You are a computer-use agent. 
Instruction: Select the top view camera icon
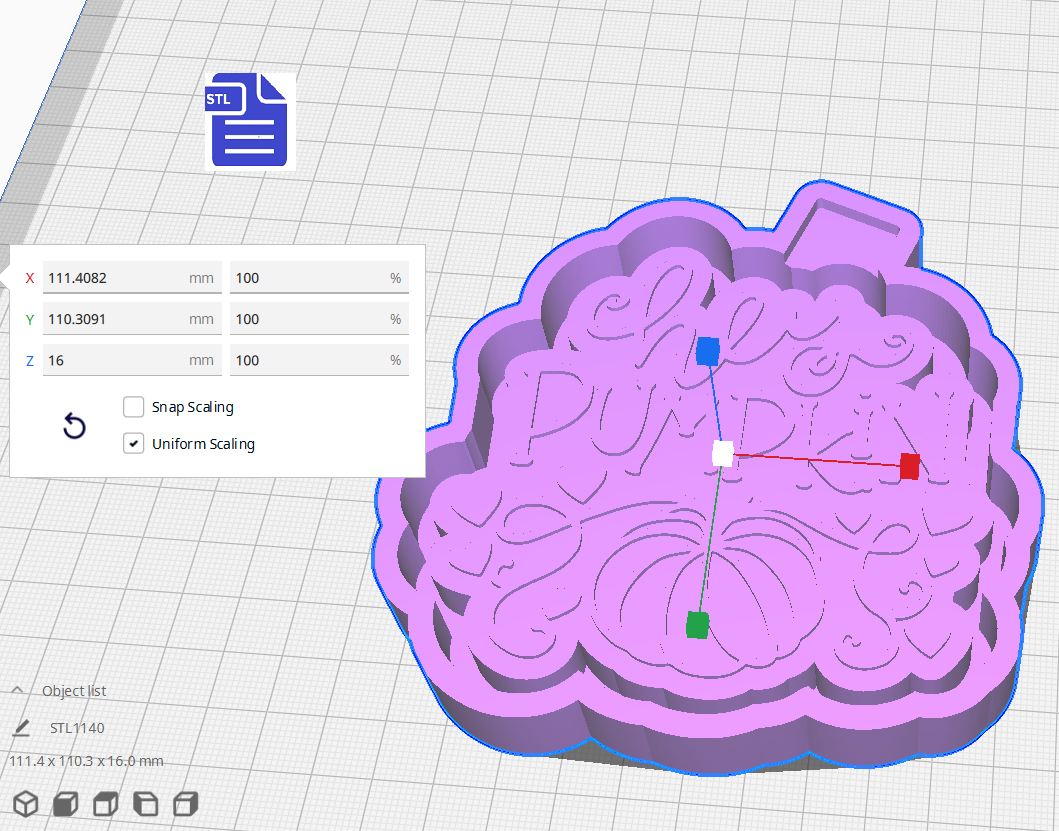pyautogui.click(x=106, y=803)
